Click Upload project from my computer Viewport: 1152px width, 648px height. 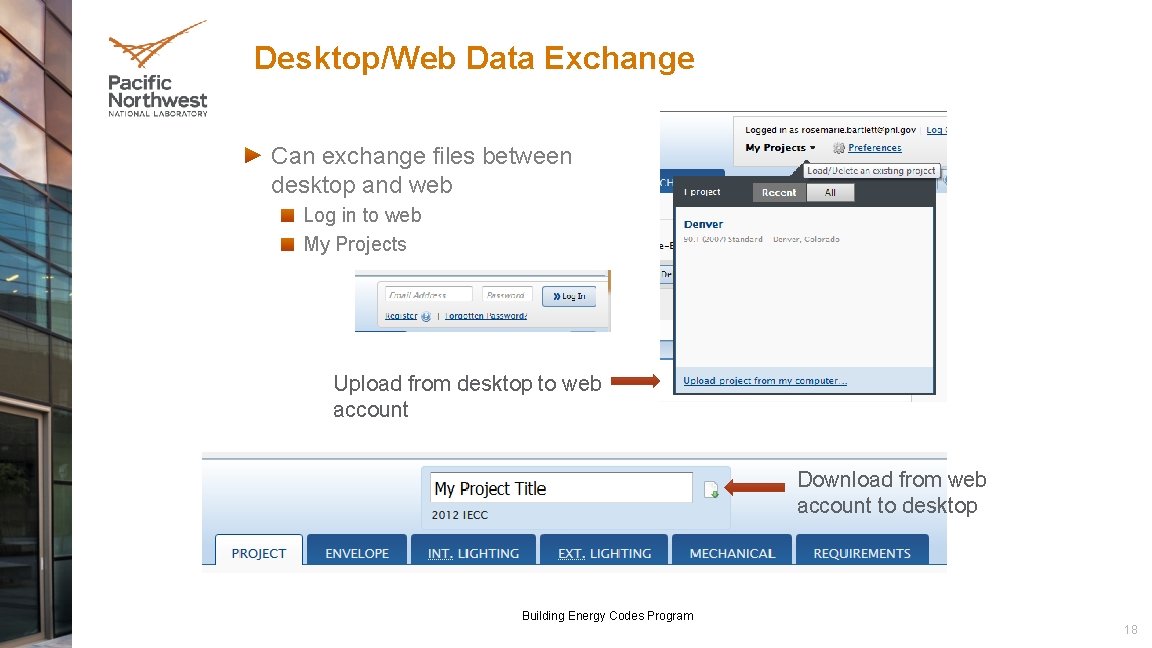763,380
